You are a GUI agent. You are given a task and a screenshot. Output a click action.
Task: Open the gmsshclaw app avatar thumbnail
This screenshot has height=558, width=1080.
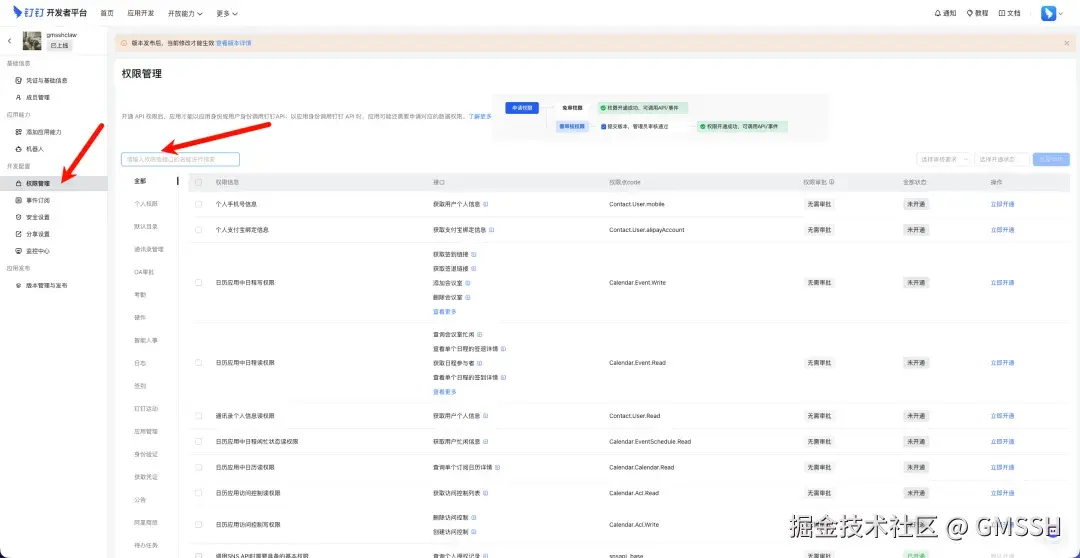tap(32, 41)
